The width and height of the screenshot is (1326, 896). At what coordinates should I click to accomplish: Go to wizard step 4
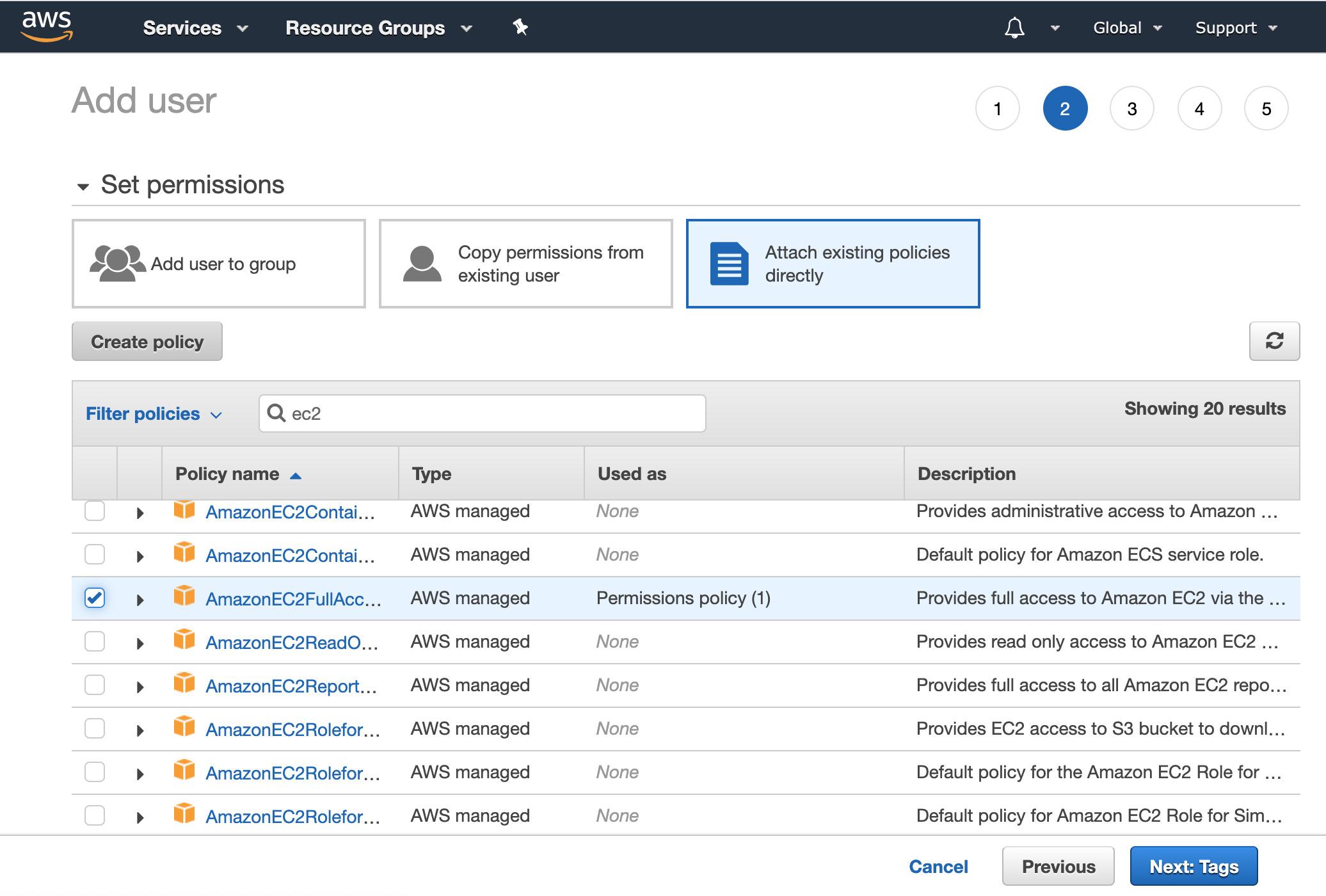(x=1199, y=108)
